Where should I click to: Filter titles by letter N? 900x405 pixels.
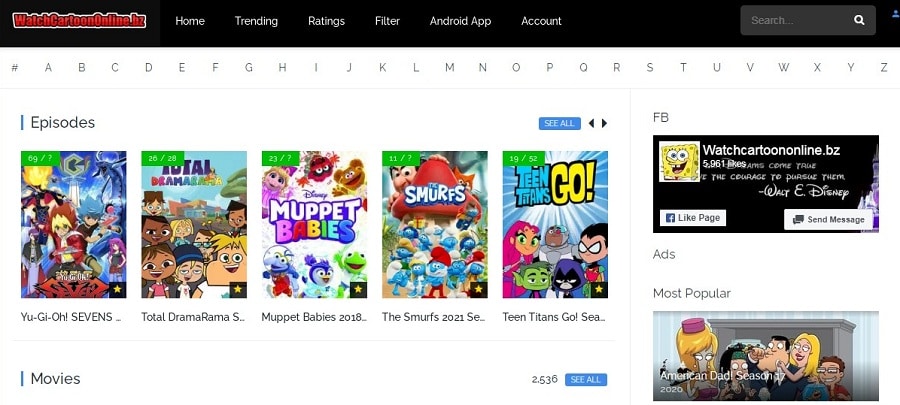click(483, 68)
